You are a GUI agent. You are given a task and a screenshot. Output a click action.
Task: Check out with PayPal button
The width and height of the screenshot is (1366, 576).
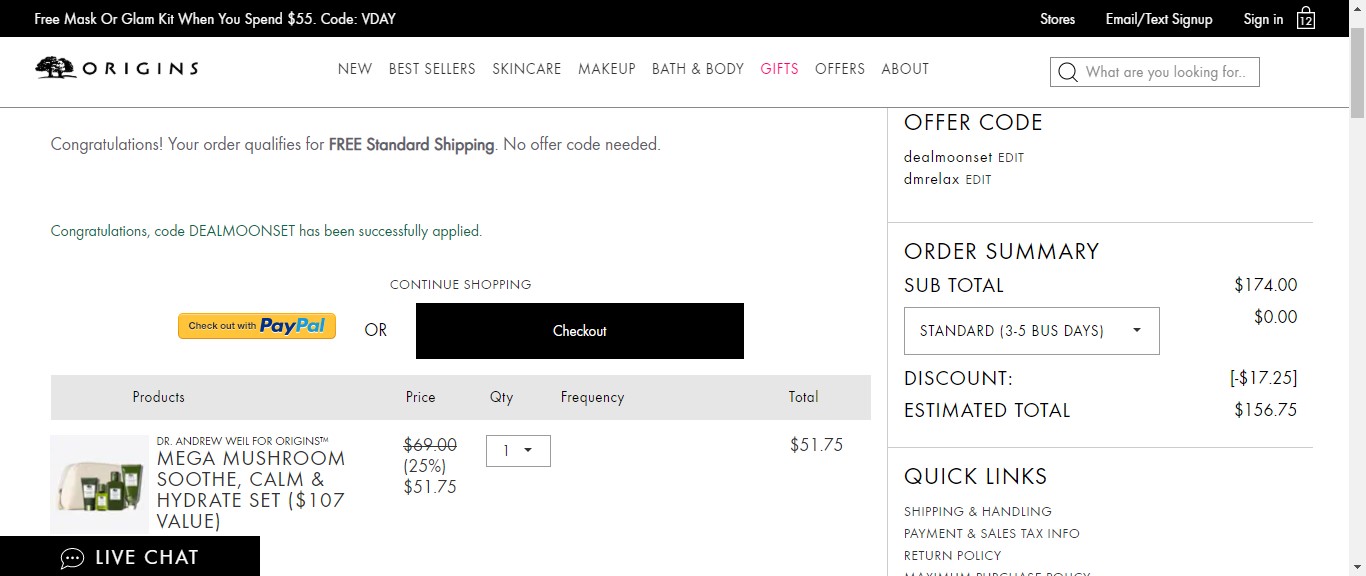(257, 326)
